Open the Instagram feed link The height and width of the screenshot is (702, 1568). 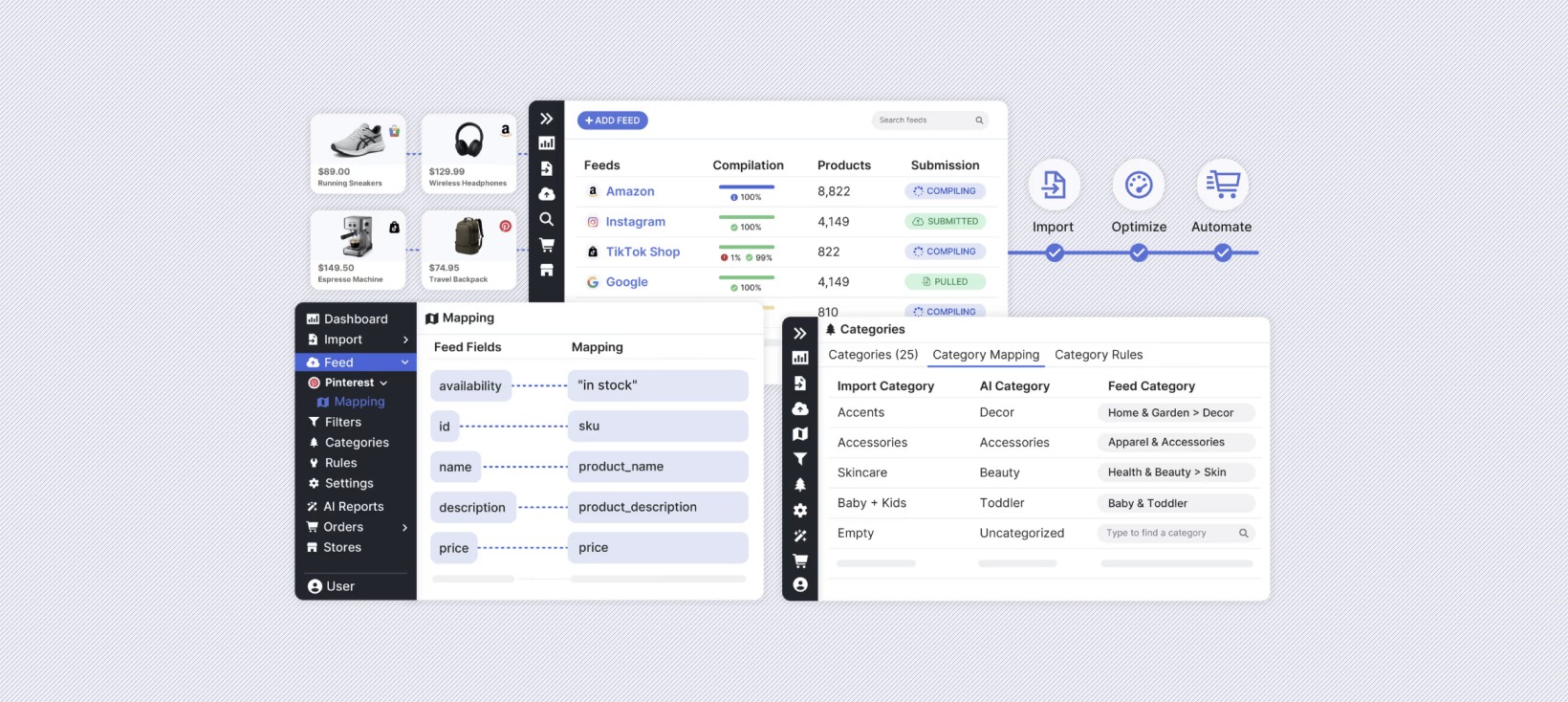[636, 222]
